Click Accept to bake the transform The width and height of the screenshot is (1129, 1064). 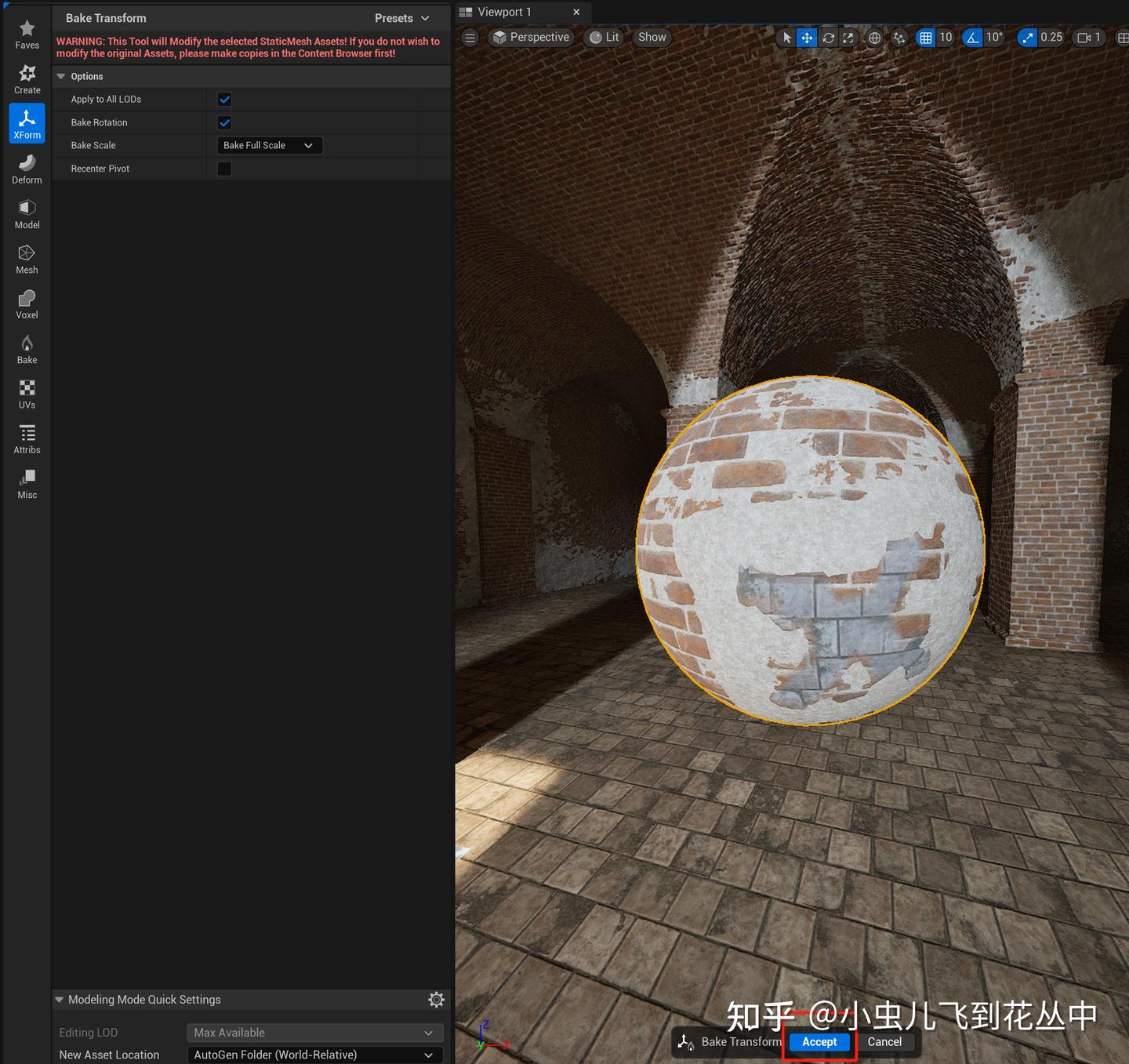819,1042
